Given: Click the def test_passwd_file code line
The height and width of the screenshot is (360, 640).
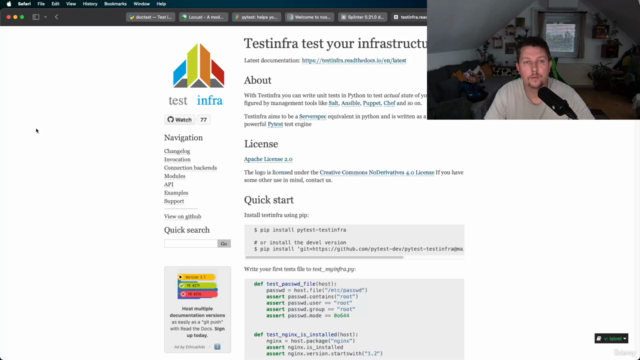Looking at the screenshot, I should coord(295,284).
